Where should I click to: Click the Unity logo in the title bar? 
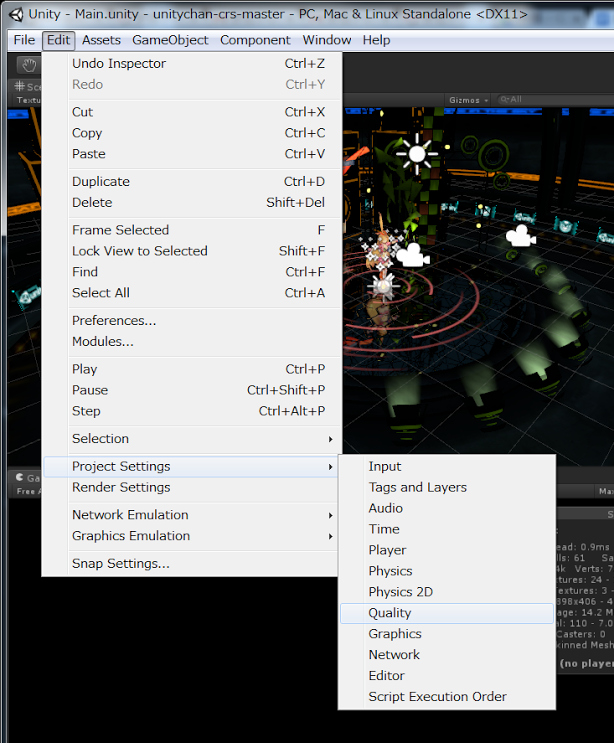(x=16, y=14)
